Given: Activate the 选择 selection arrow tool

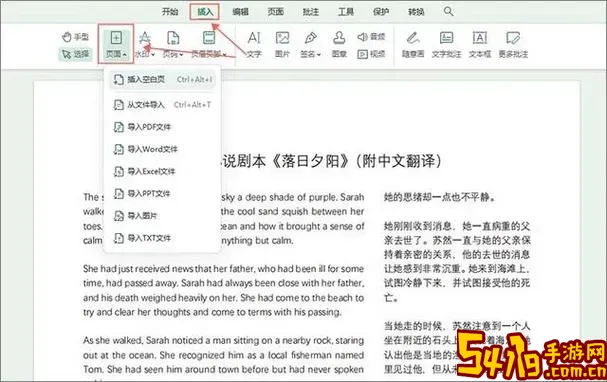Looking at the screenshot, I should click(x=75, y=54).
